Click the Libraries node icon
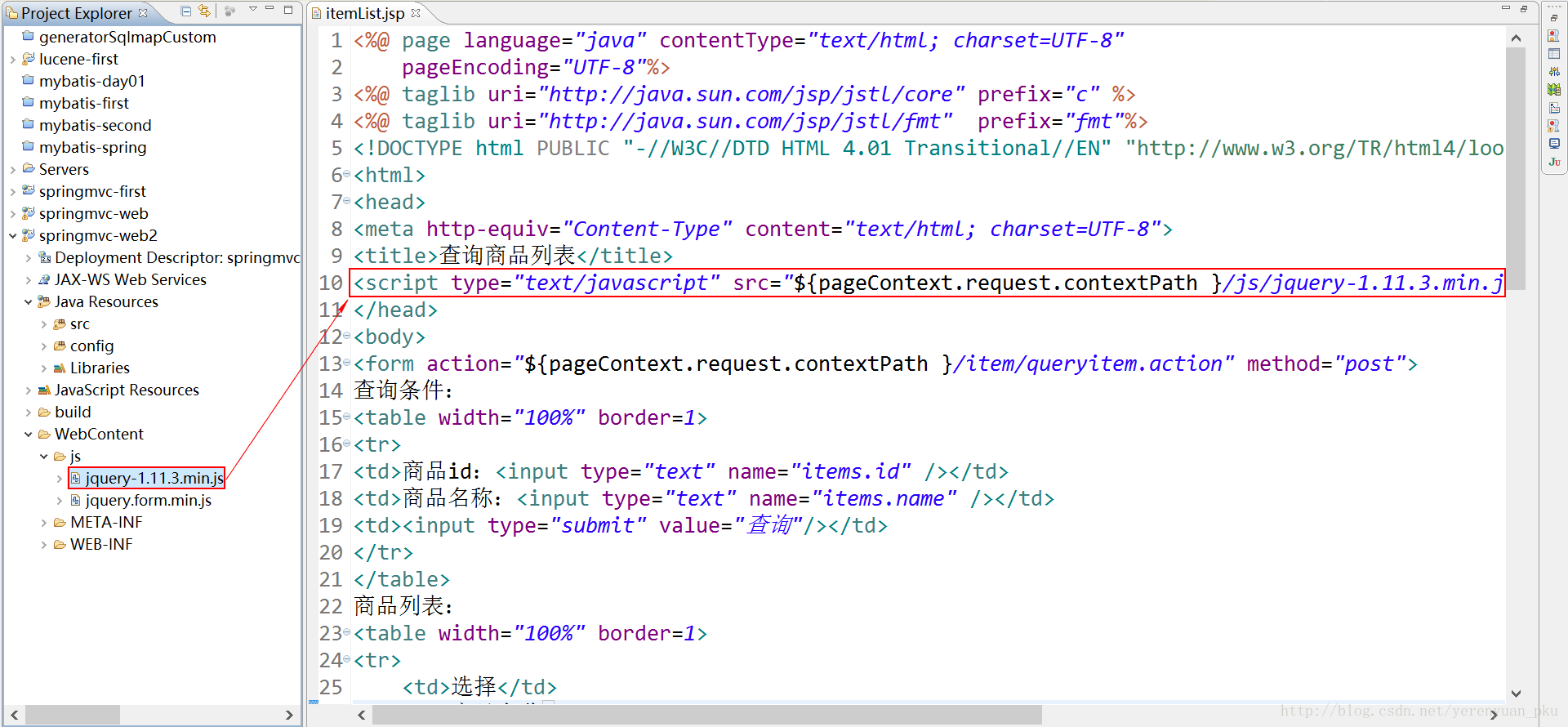 60,367
